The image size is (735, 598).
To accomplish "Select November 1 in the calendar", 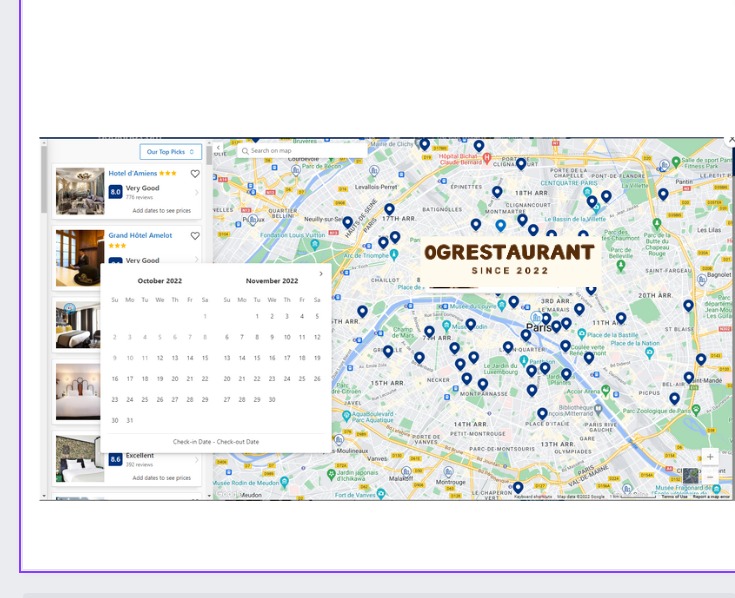I will (x=257, y=316).
